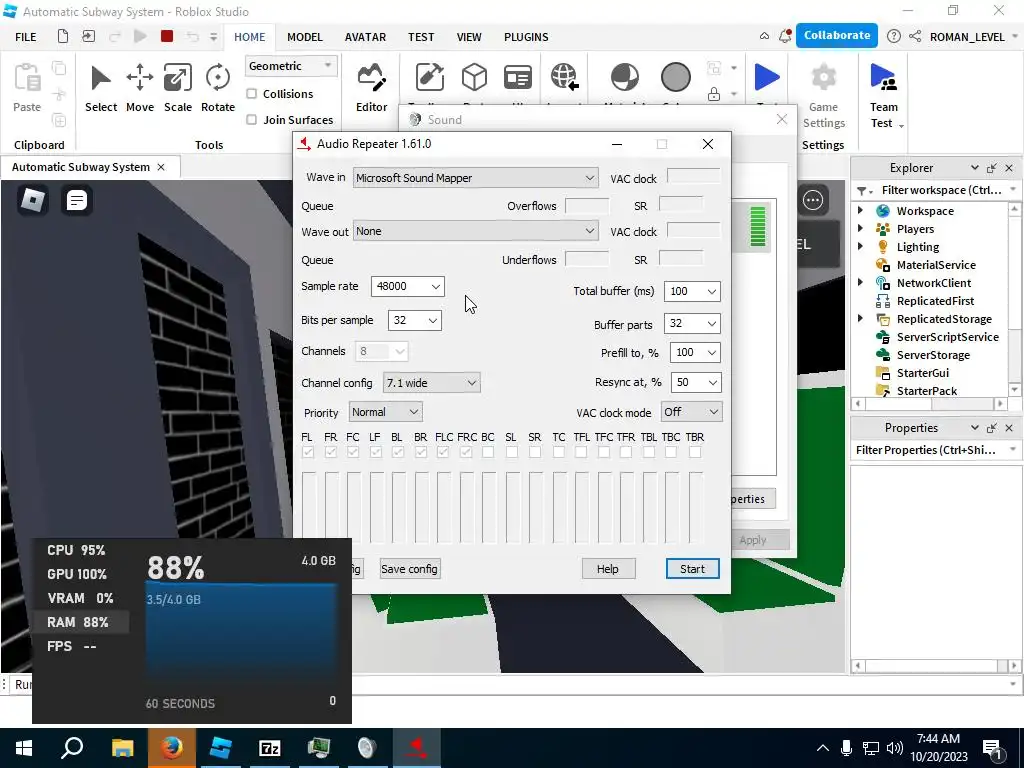This screenshot has height=768, width=1024.
Task: Toggle the SL channel checkbox
Action: tap(511, 452)
